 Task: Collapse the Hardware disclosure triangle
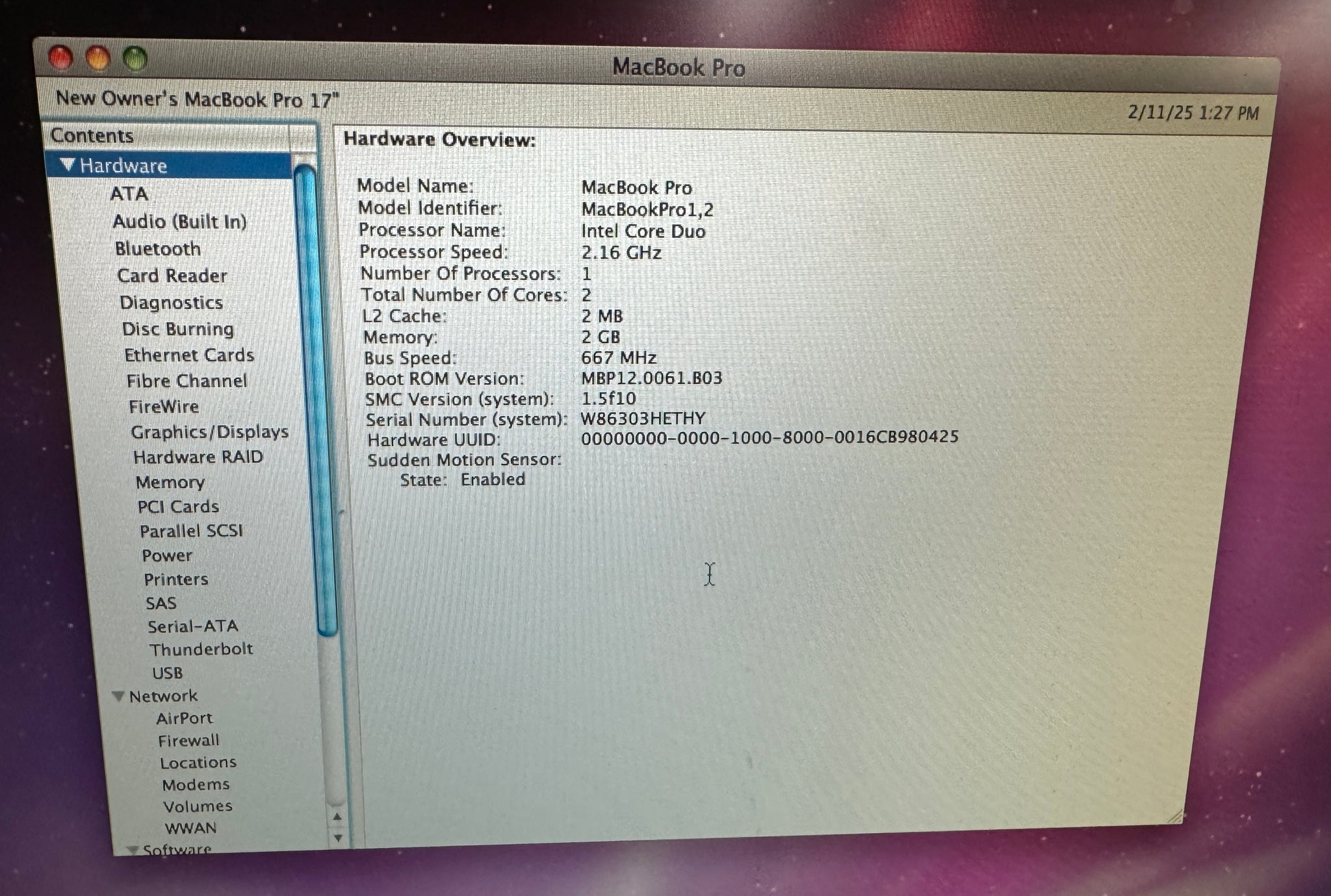[68, 164]
